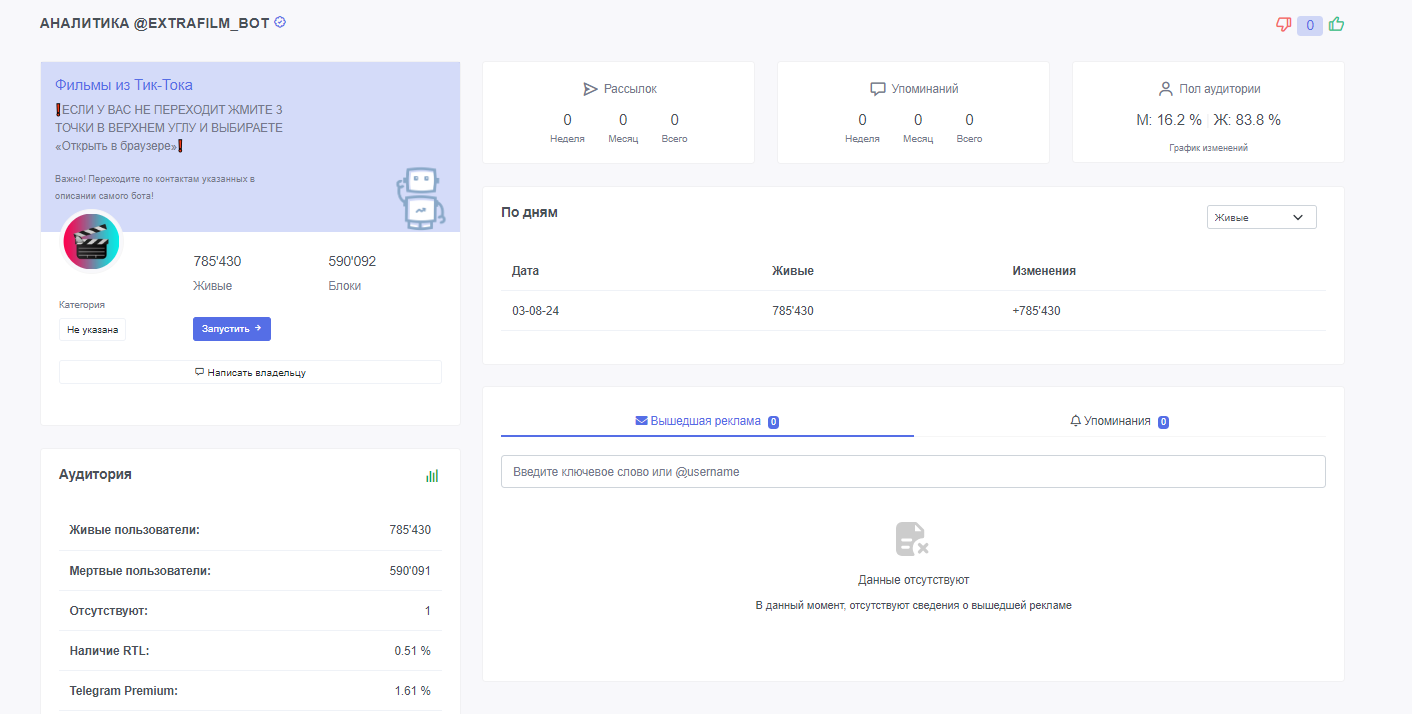Click the 03-08-24 date row
Screen dimensions: 1412x714
(535, 311)
